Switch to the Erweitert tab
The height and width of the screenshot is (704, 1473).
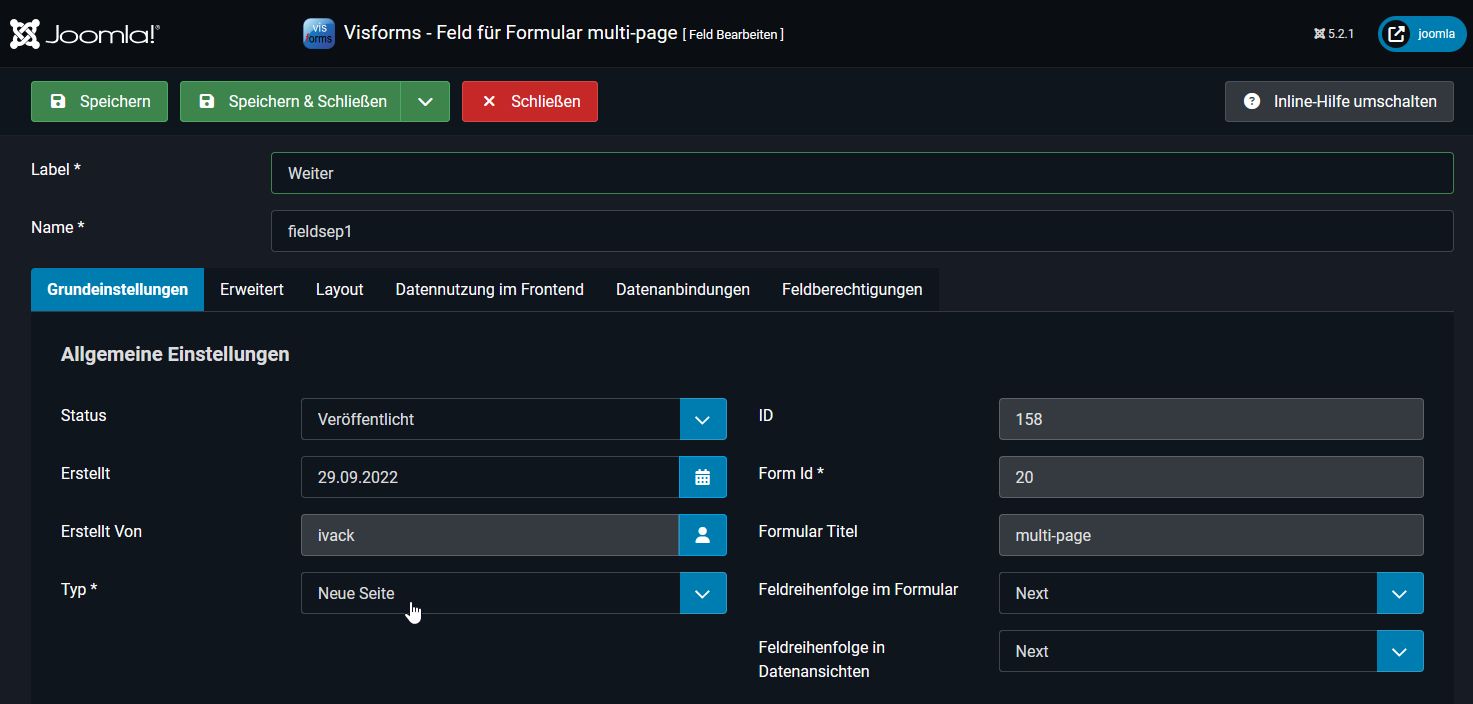[252, 289]
